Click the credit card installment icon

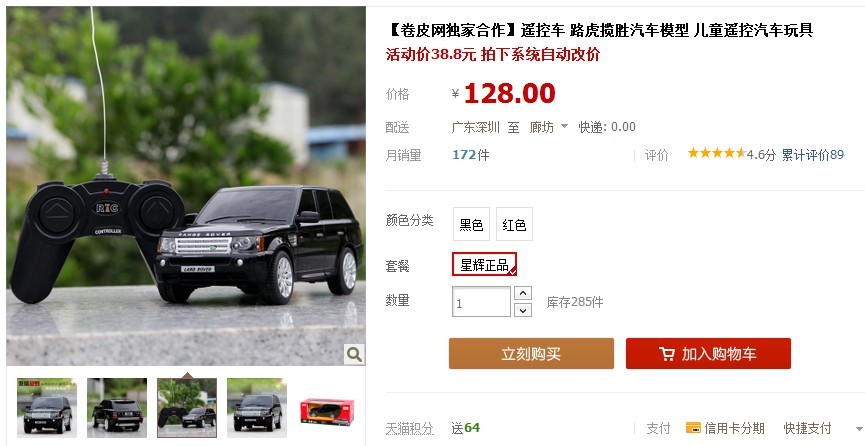point(693,428)
